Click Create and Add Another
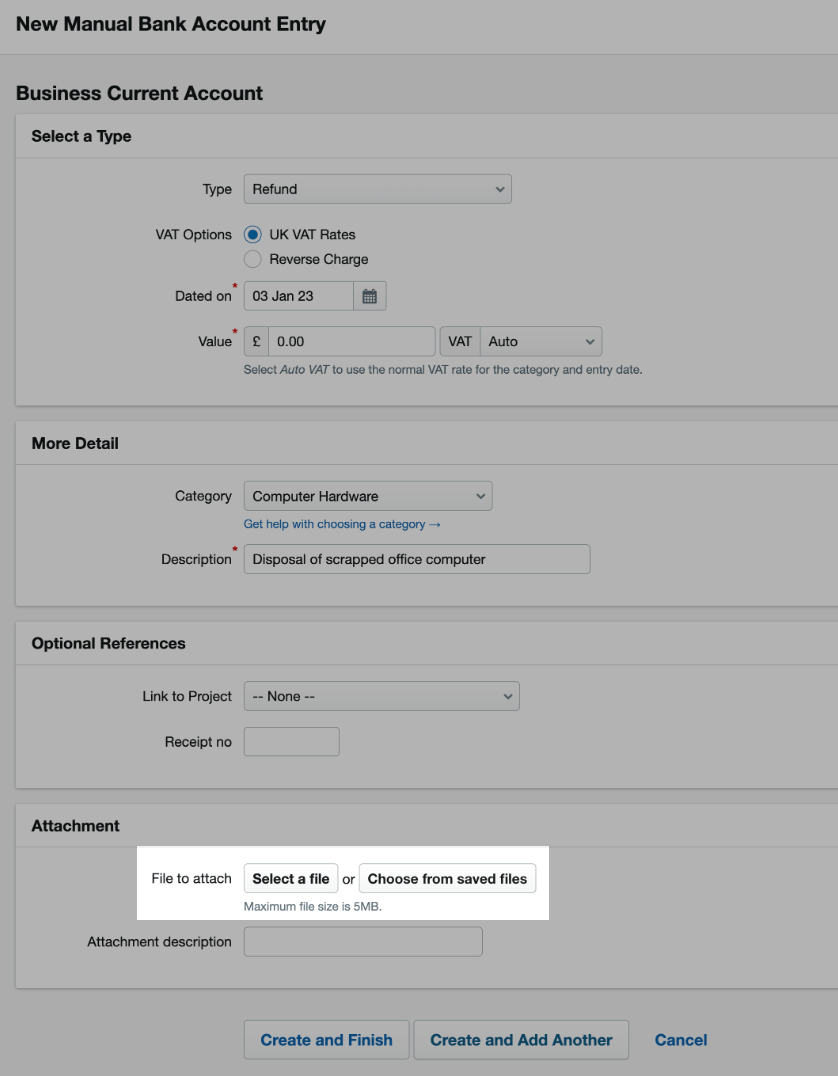Image resolution: width=838 pixels, height=1076 pixels. [x=521, y=1039]
